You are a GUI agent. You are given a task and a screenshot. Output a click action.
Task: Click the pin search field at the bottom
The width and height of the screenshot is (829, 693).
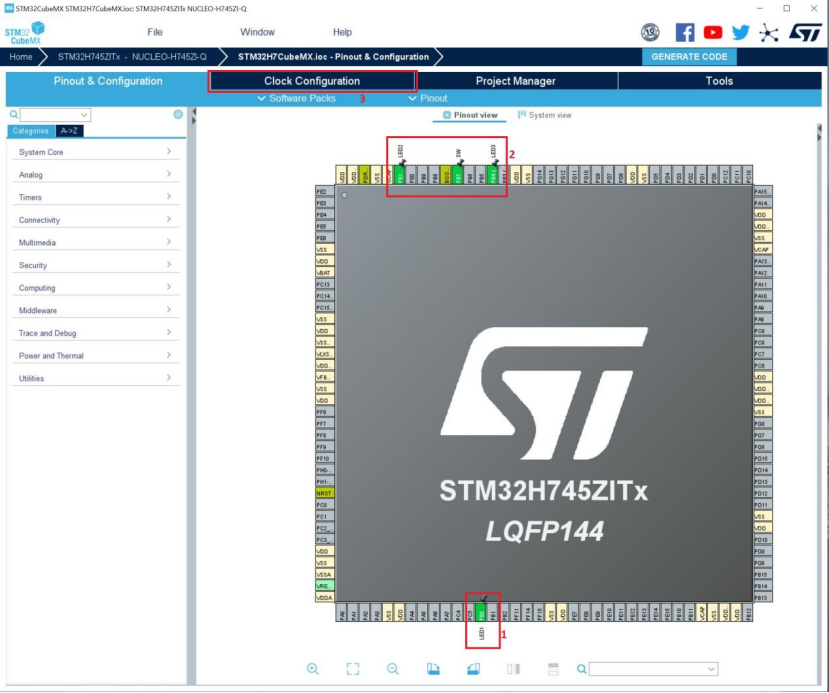[x=650, y=669]
